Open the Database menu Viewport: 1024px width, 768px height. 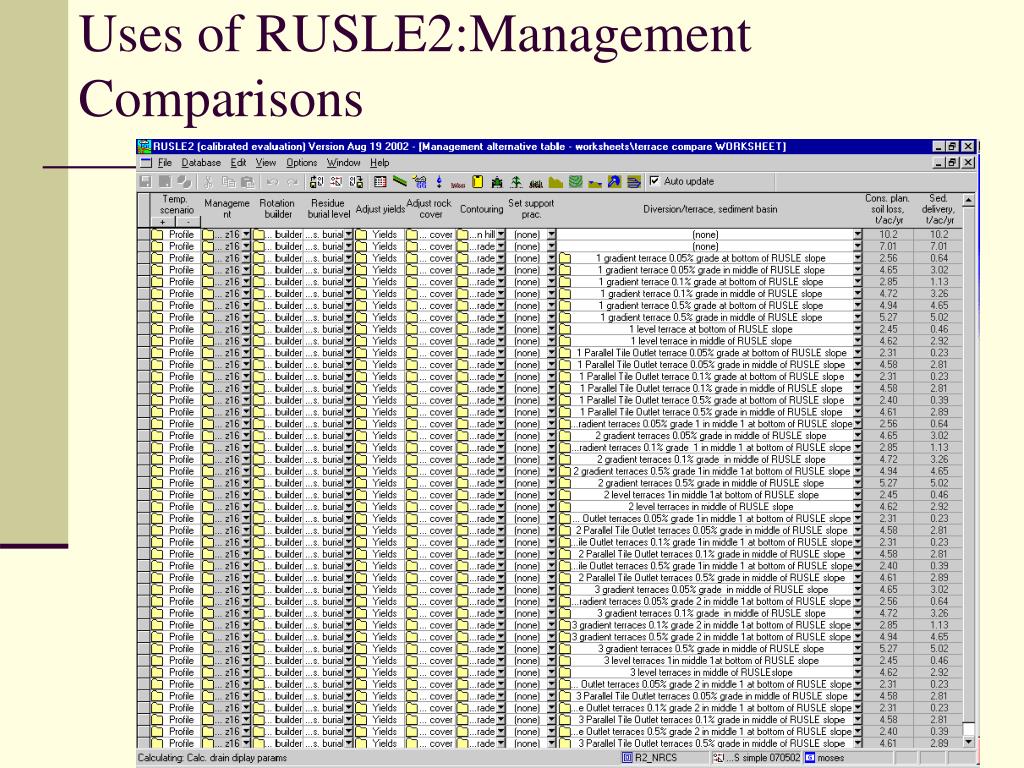click(201, 163)
